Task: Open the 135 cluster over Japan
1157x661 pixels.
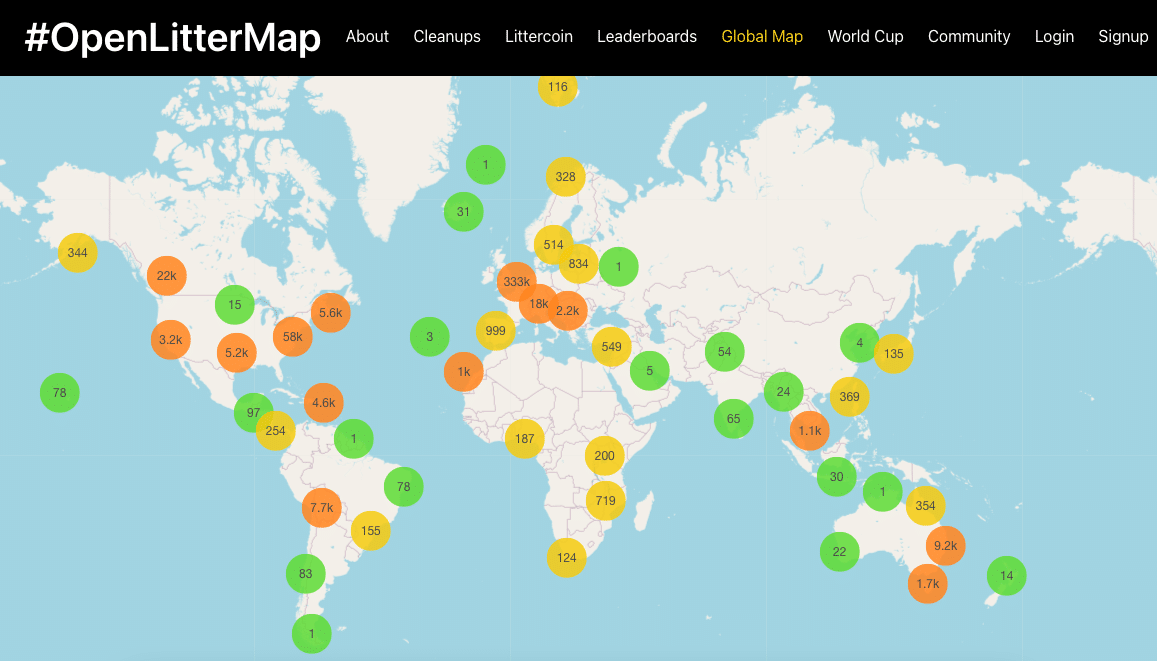Action: [893, 353]
